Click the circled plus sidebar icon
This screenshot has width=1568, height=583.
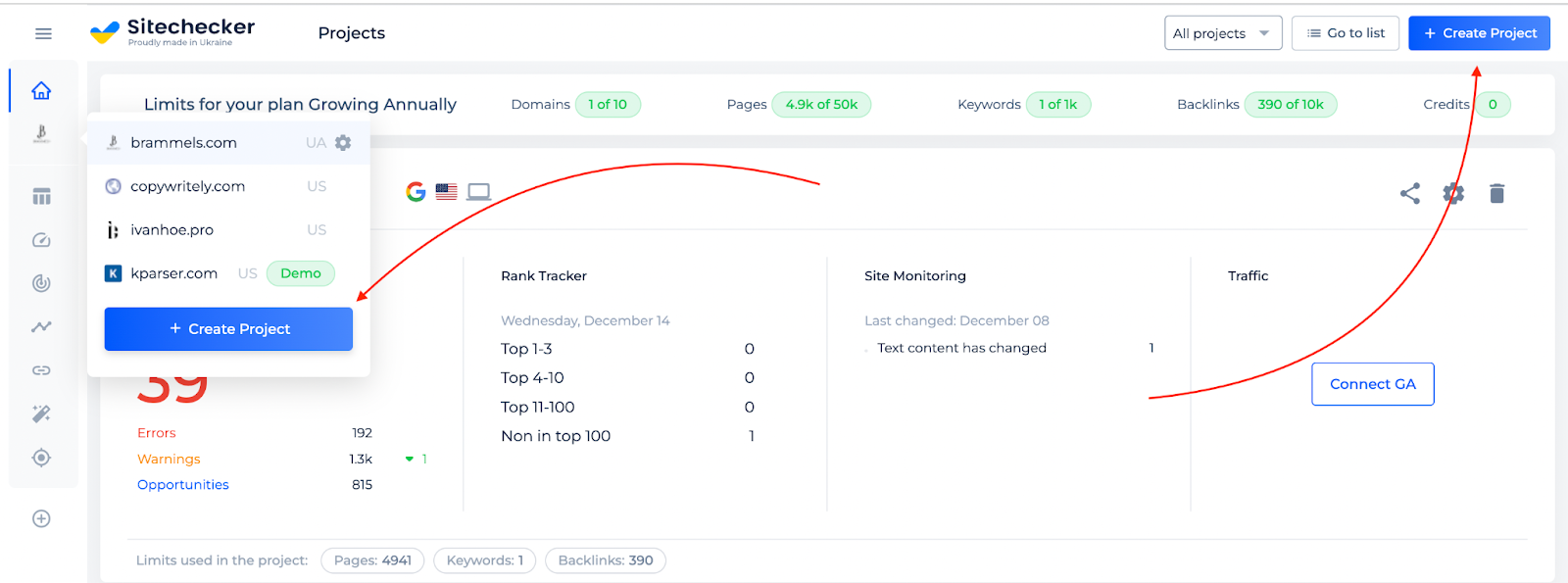(41, 518)
